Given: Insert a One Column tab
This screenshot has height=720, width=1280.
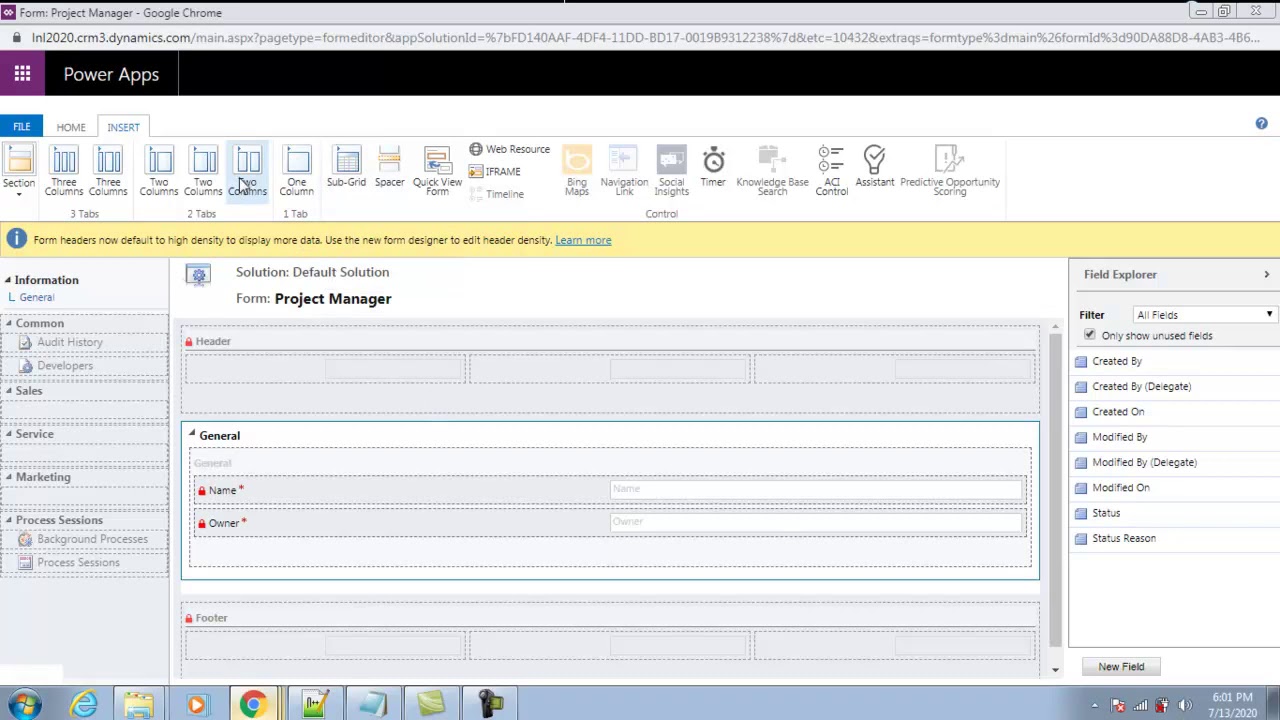Looking at the screenshot, I should (297, 171).
